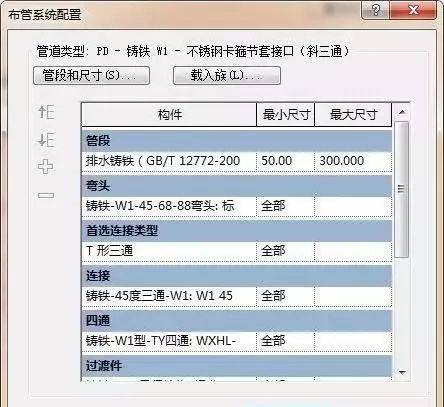Click the move row down icon
Image resolution: width=444 pixels, height=407 pixels.
46,140
